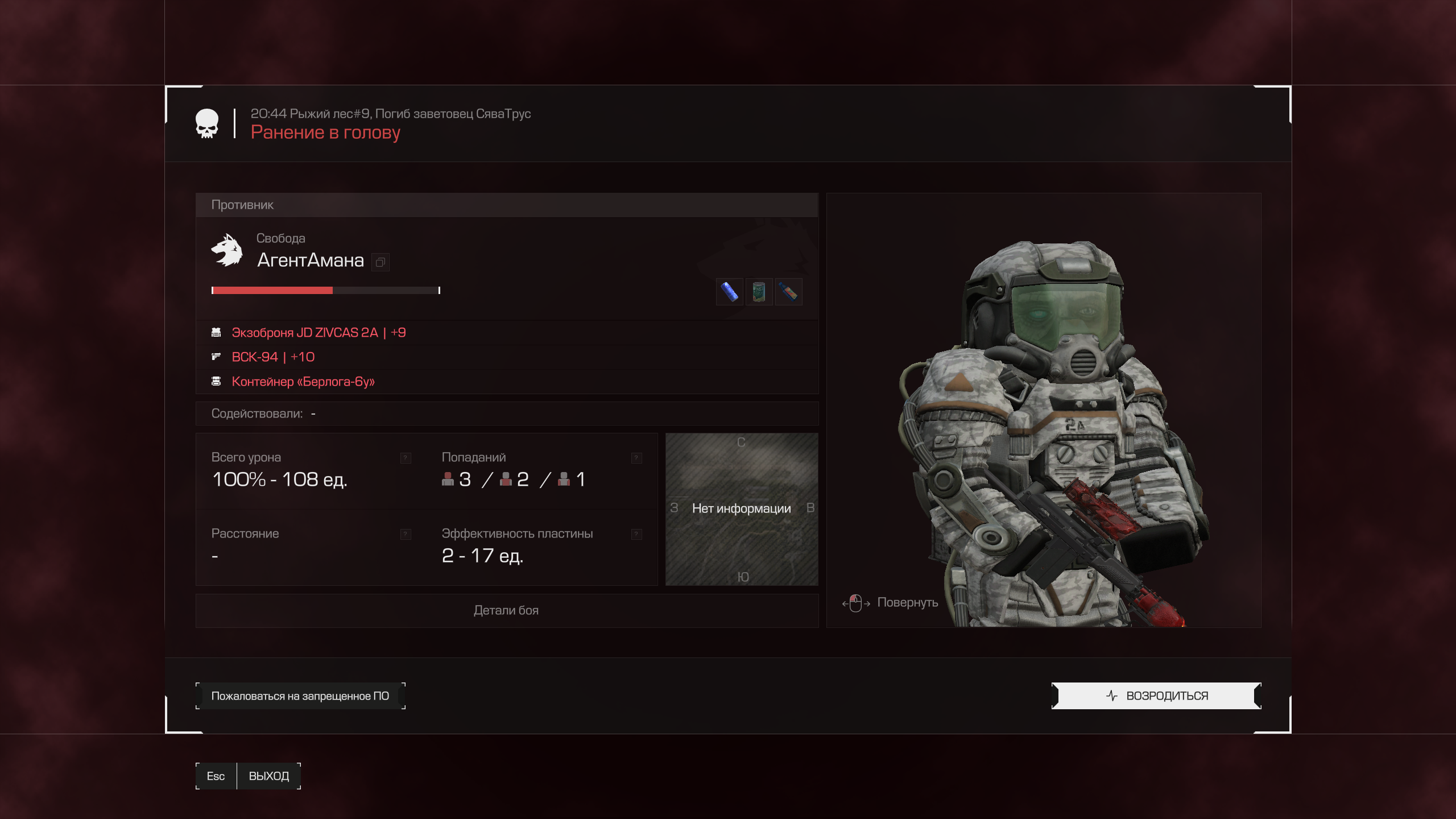The image size is (1456, 819).
Task: Copy the nickname АгентАмана with the copy icon
Action: coord(380,262)
